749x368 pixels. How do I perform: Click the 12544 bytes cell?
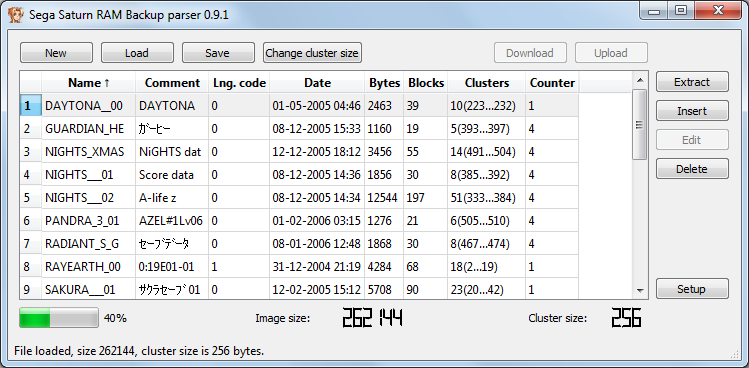384,197
